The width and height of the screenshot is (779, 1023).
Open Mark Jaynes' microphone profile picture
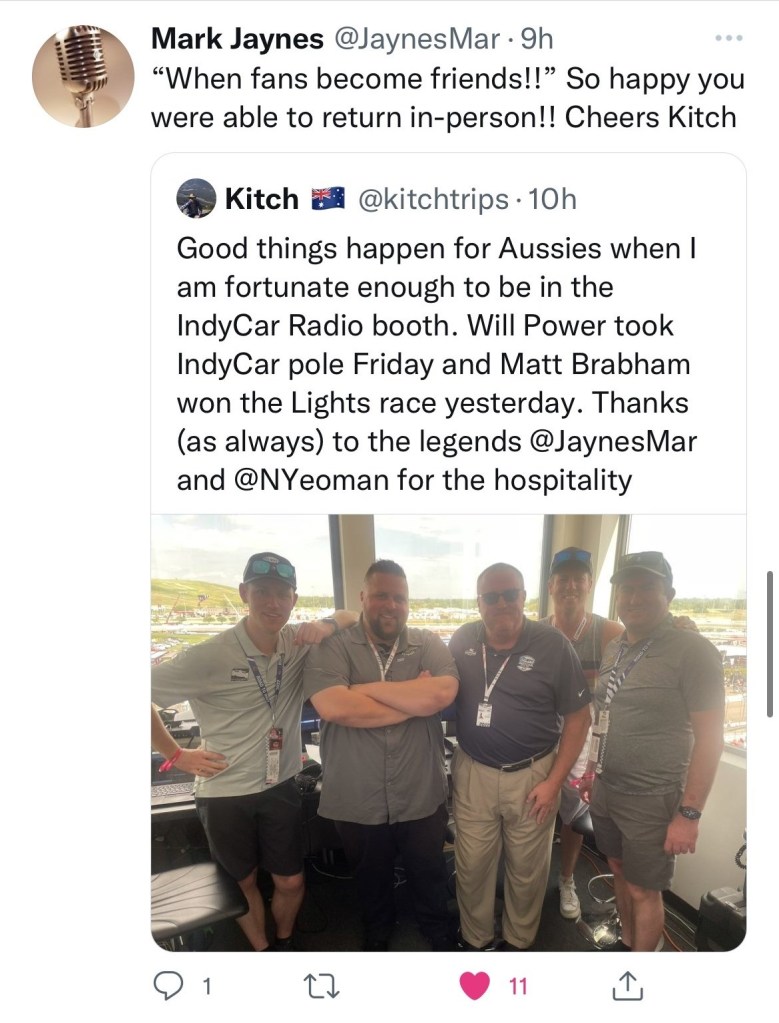click(83, 76)
